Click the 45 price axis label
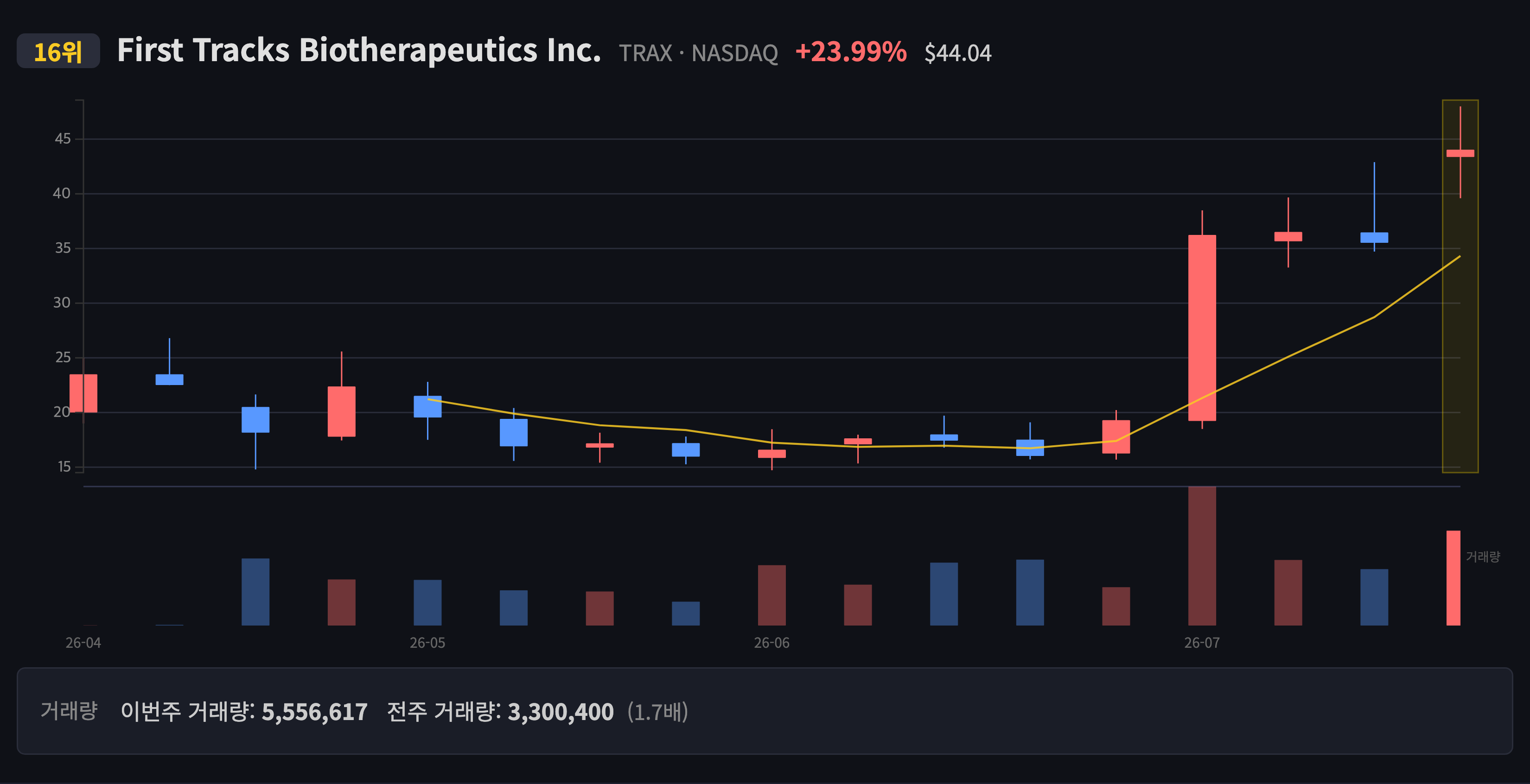The image size is (1530, 784). (x=63, y=139)
